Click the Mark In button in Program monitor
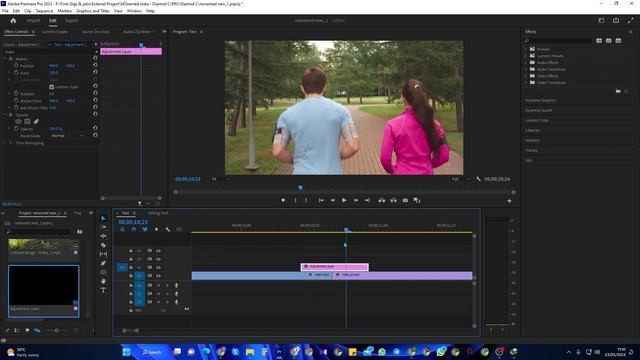The width and height of the screenshot is (640, 360). click(x=296, y=200)
